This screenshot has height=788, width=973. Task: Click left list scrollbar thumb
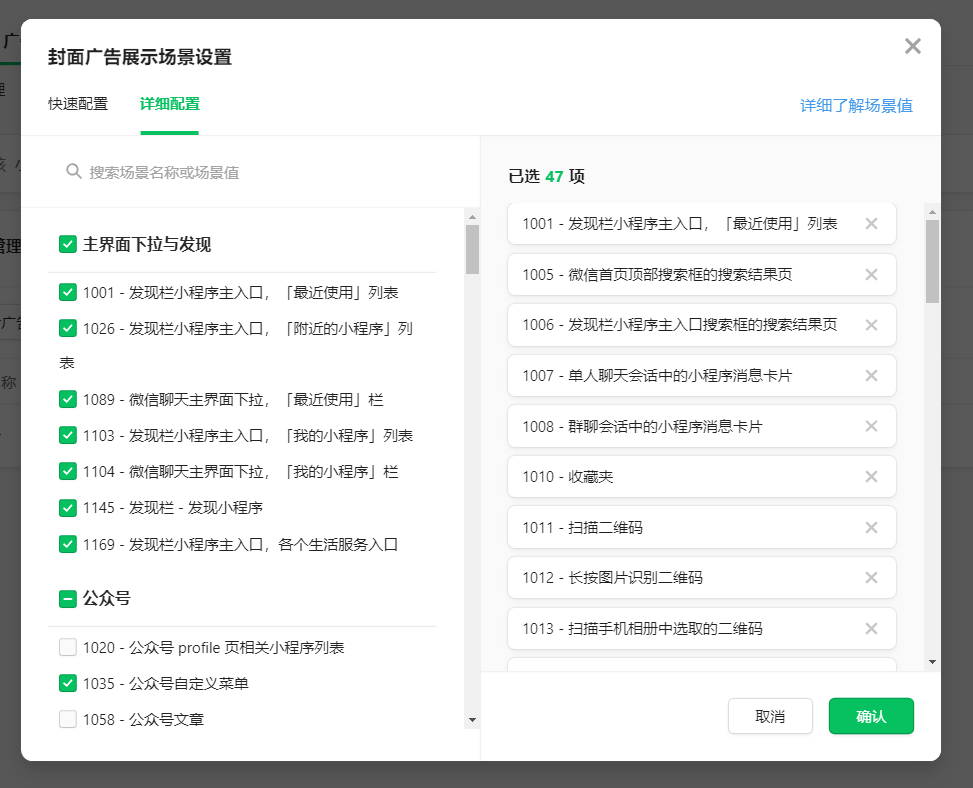[x=472, y=249]
